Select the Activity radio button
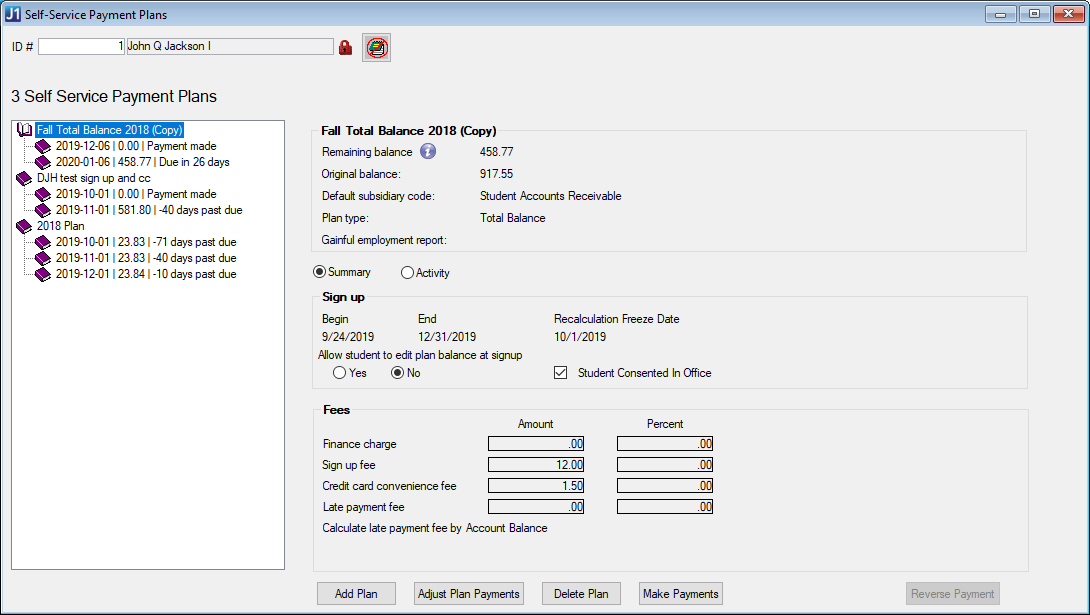Viewport: 1090px width, 615px height. coord(407,273)
